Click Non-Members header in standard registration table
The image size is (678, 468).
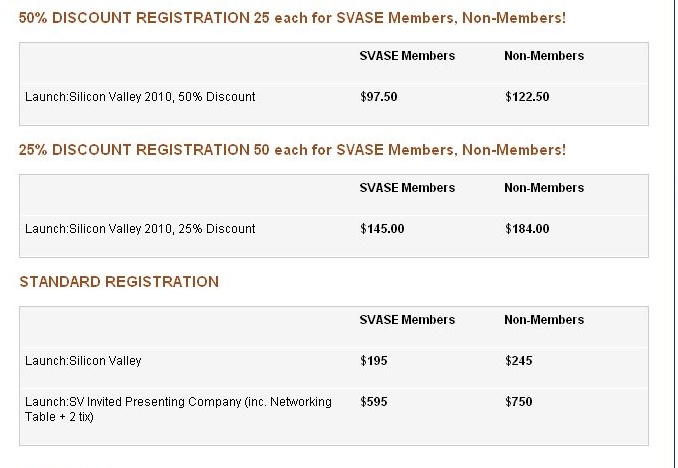[x=544, y=320]
